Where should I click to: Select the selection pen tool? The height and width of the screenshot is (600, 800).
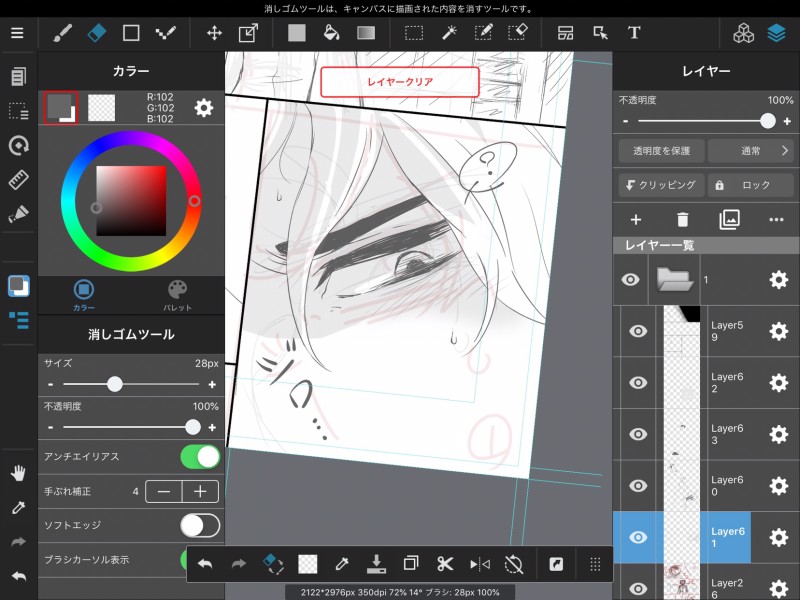[x=483, y=33]
